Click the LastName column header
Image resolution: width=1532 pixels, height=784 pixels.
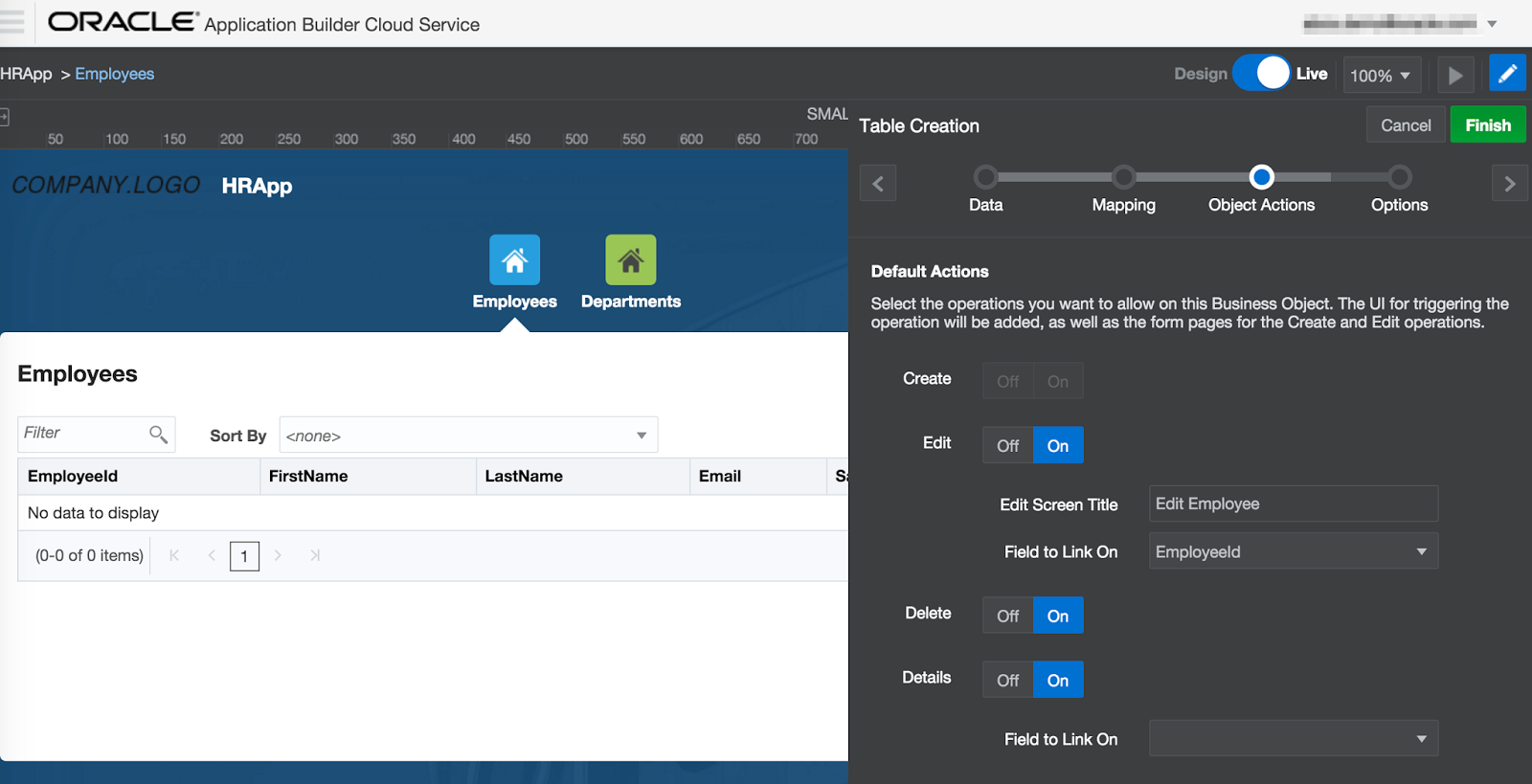583,476
